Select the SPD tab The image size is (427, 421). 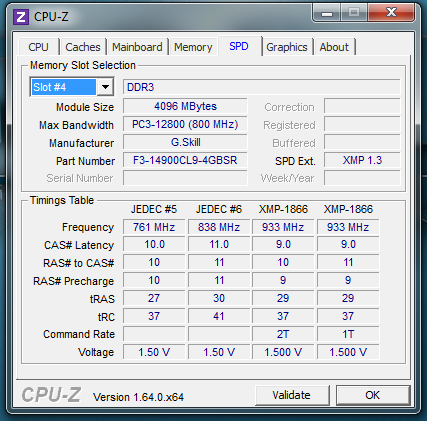click(x=239, y=46)
